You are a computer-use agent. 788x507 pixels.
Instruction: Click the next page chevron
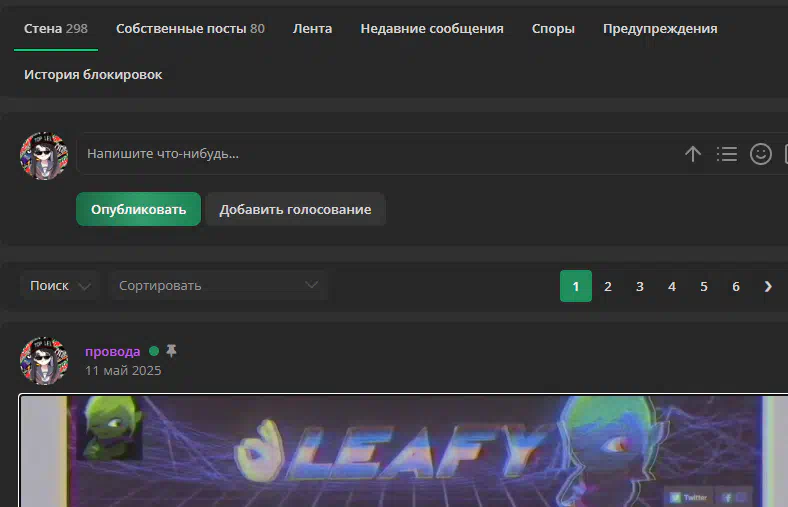768,286
